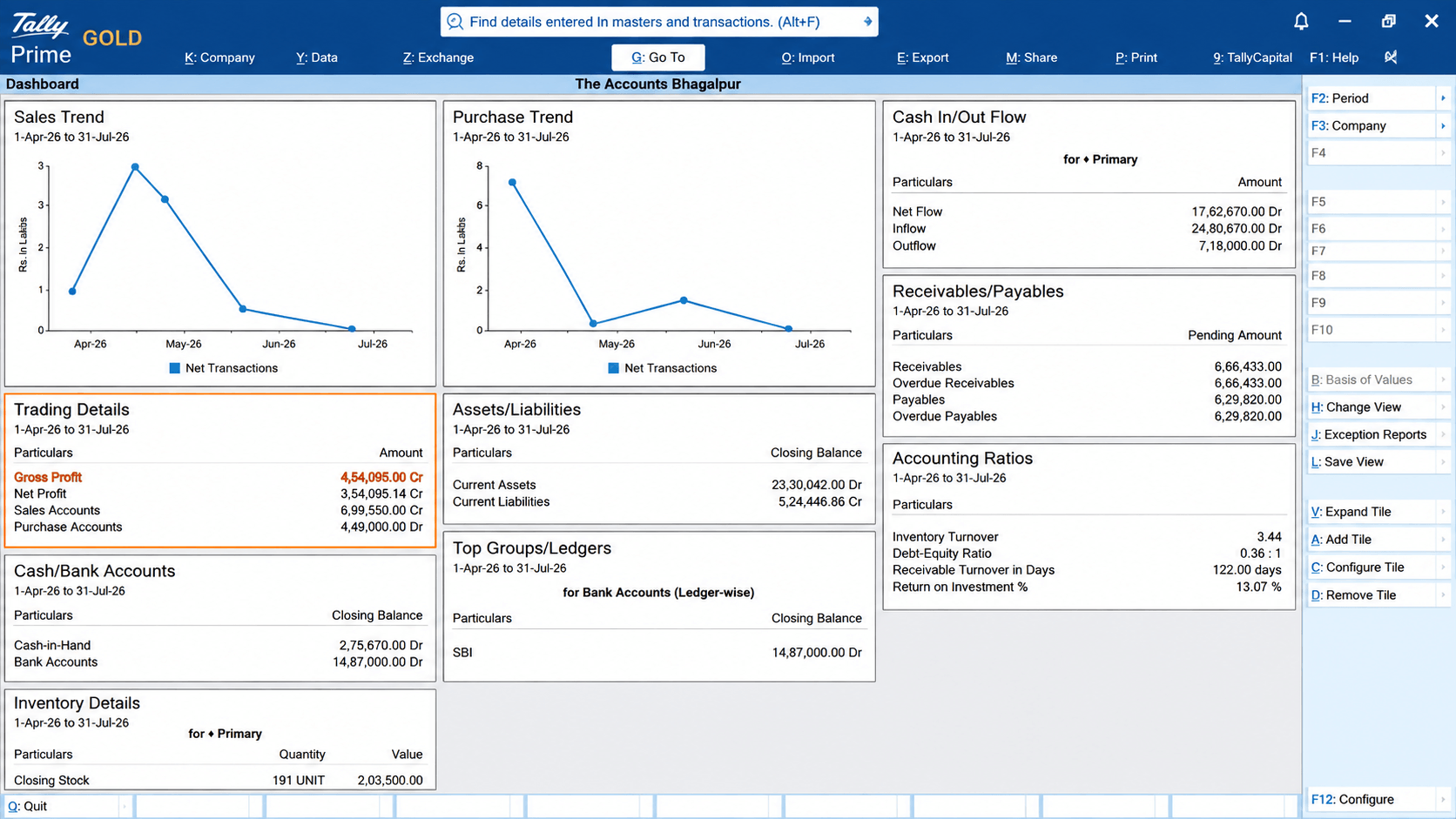Expand the arrow next to V: Expand Tile
The image size is (1456, 819).
pyautogui.click(x=1443, y=512)
